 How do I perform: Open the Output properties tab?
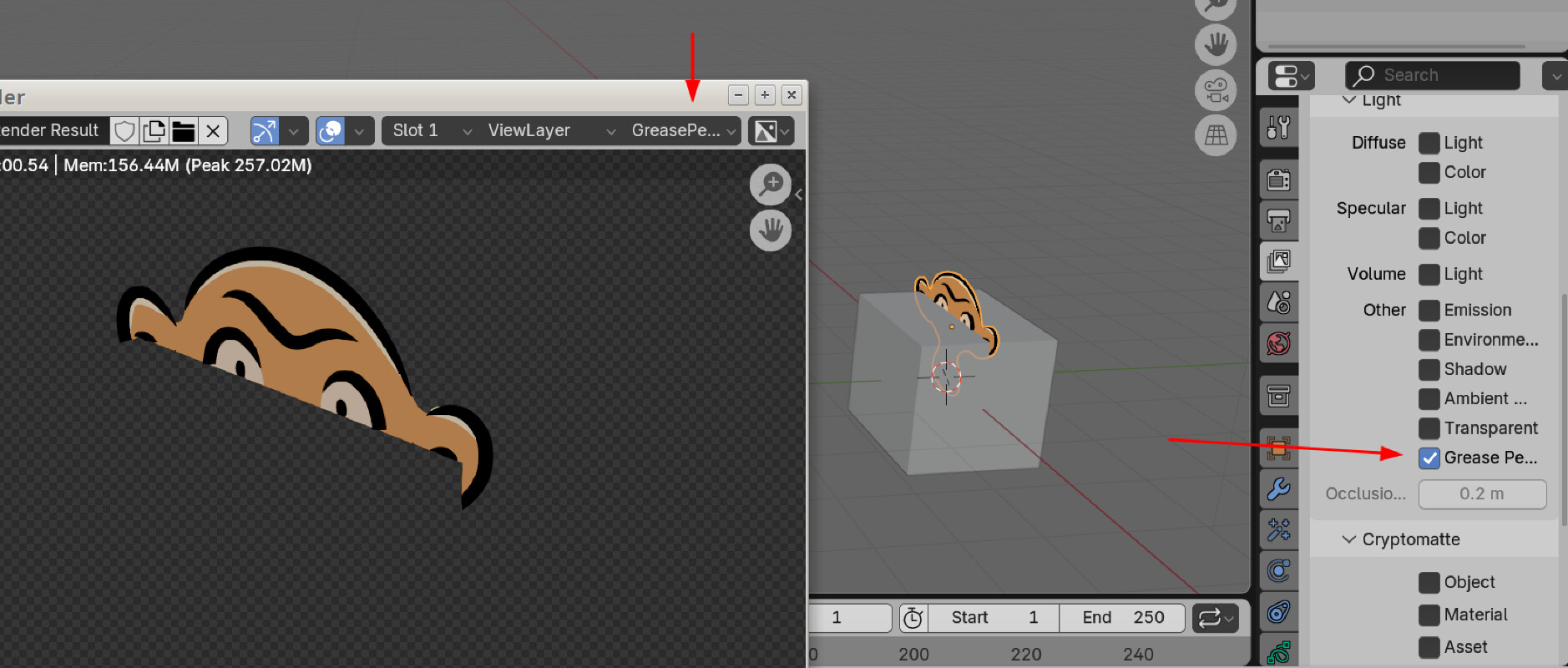coord(1279,220)
